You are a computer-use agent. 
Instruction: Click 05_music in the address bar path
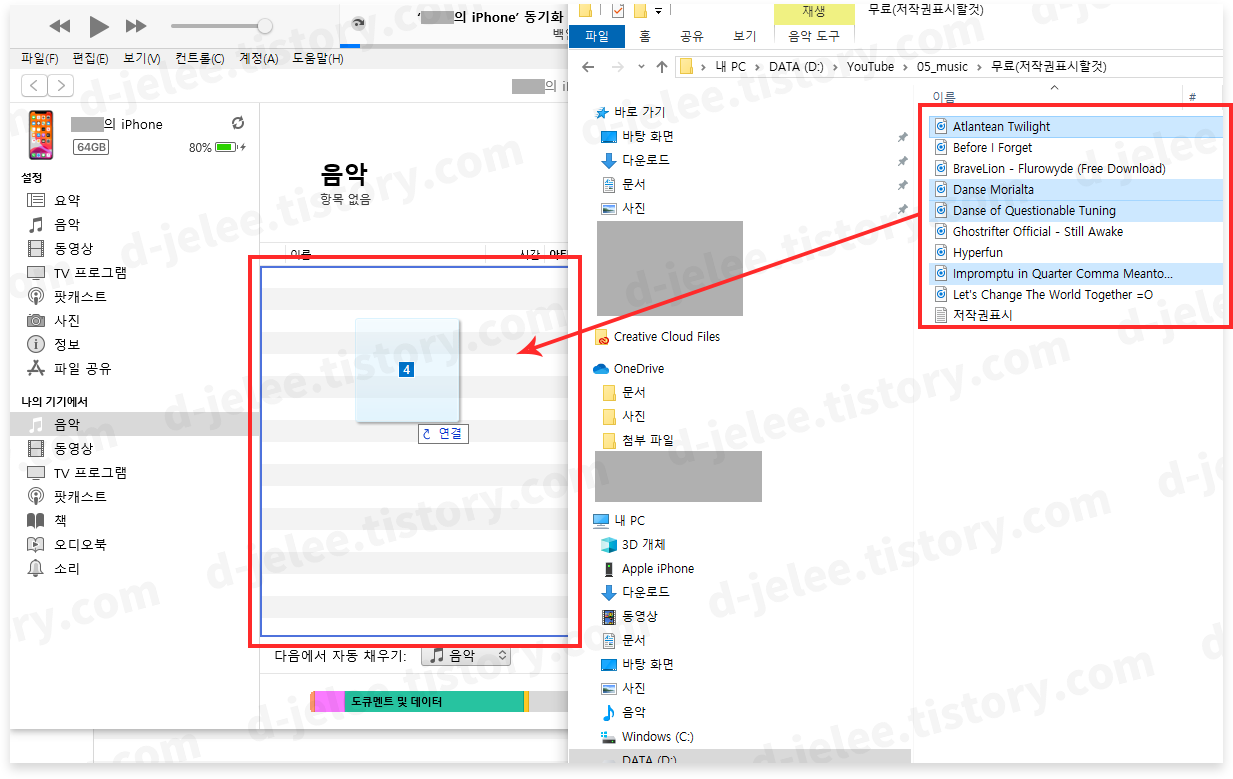[942, 67]
